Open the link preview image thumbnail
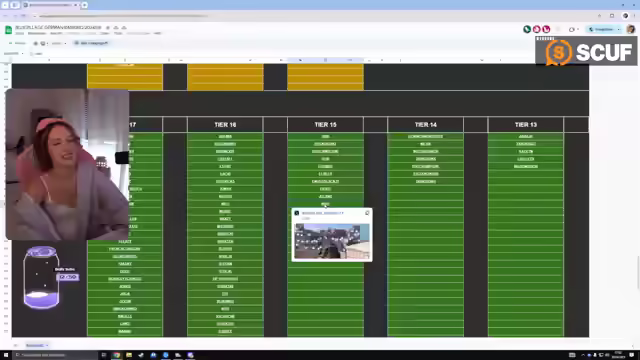 tap(332, 241)
